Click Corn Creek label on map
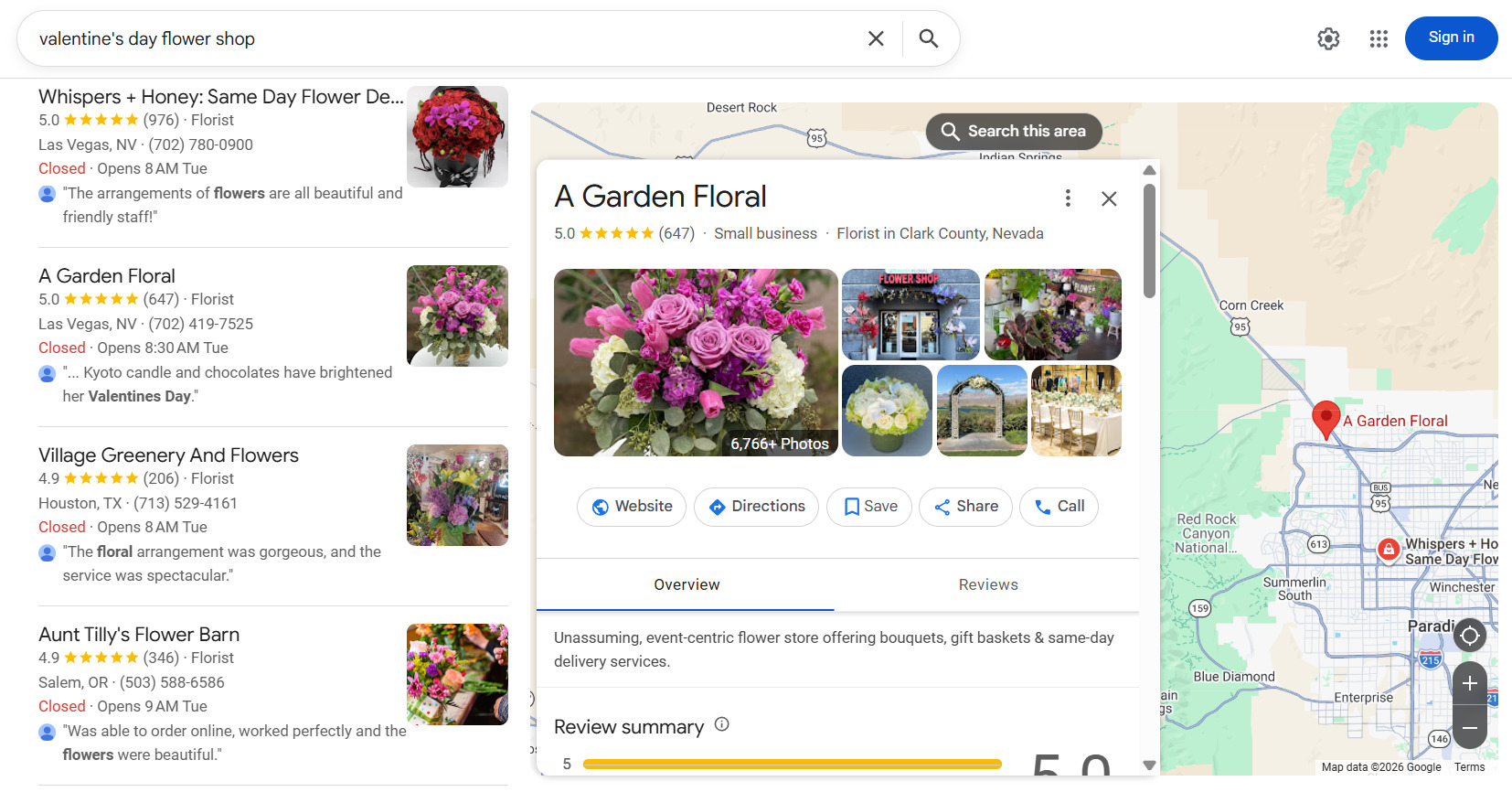Screen dimensions: 1512x792 (x=1251, y=305)
